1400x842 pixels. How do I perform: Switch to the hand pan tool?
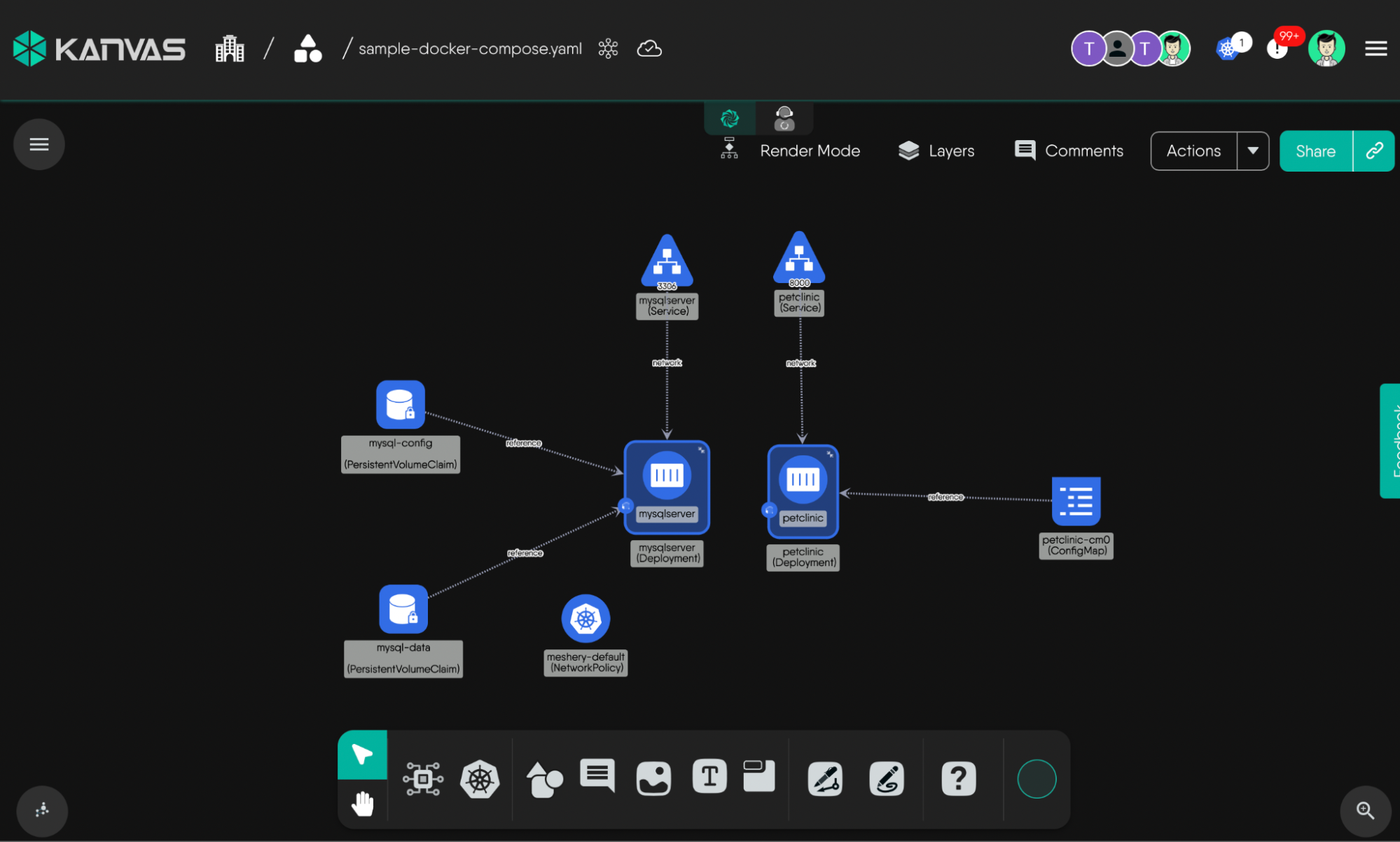pyautogui.click(x=362, y=803)
